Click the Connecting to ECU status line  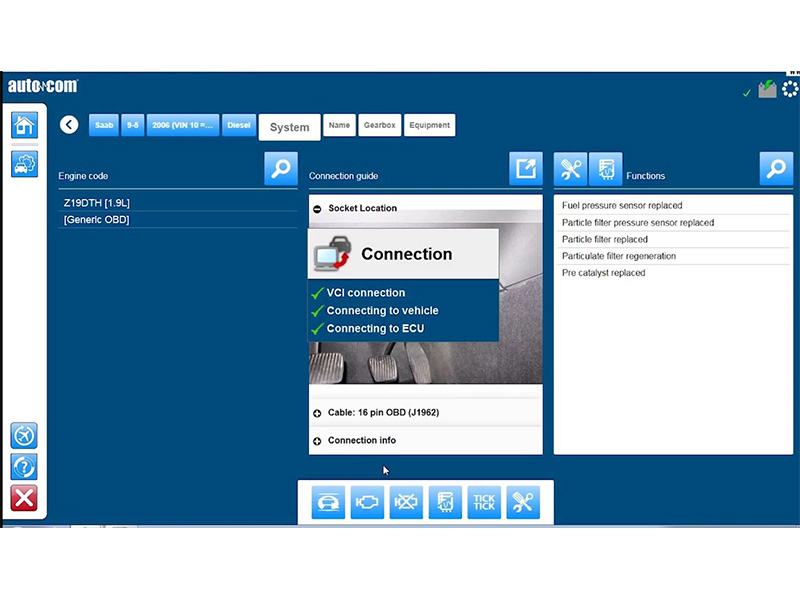pos(367,329)
